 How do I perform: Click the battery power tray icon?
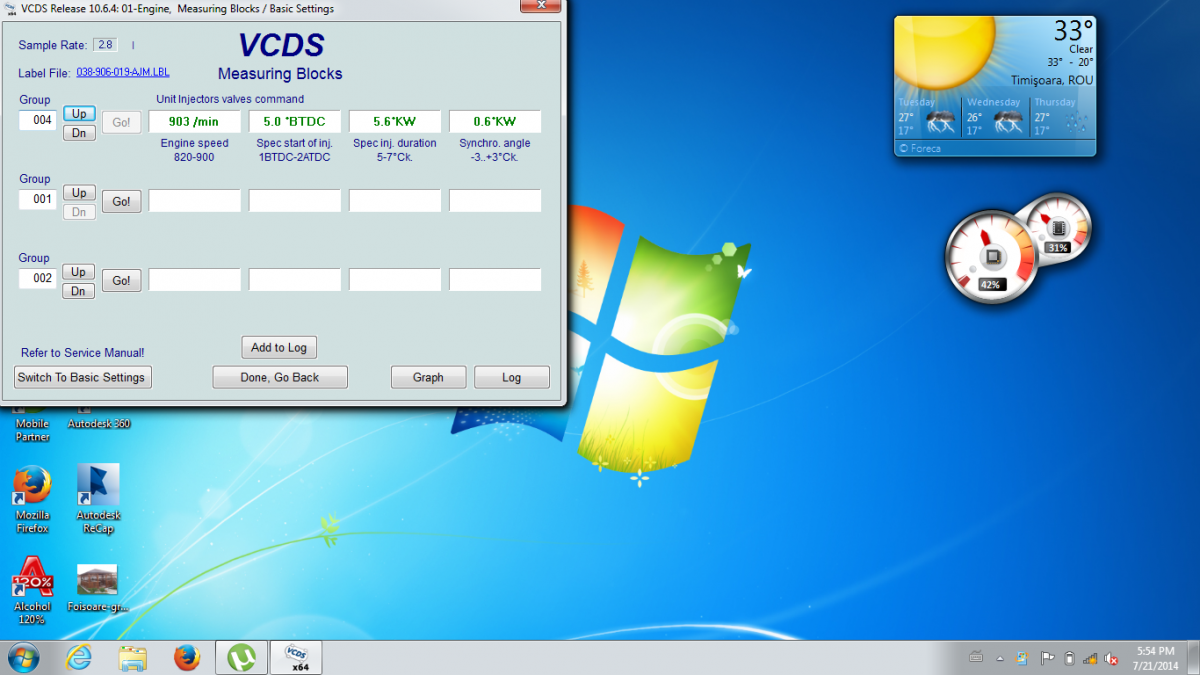coord(1069,658)
